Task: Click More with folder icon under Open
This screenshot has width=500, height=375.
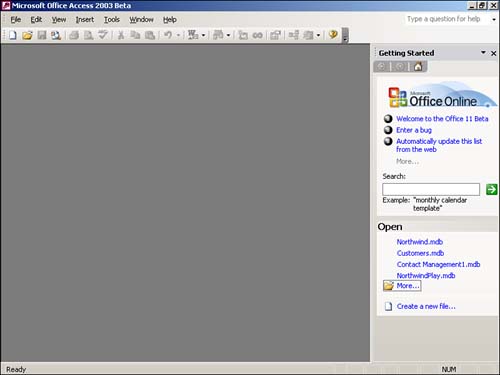Action: (402, 286)
